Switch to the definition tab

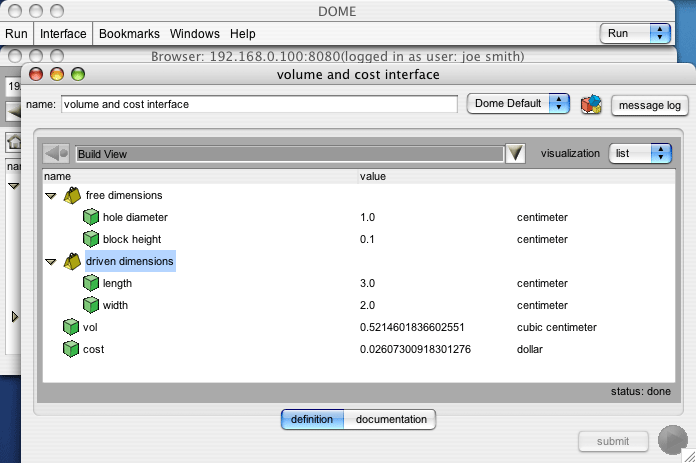click(x=312, y=419)
